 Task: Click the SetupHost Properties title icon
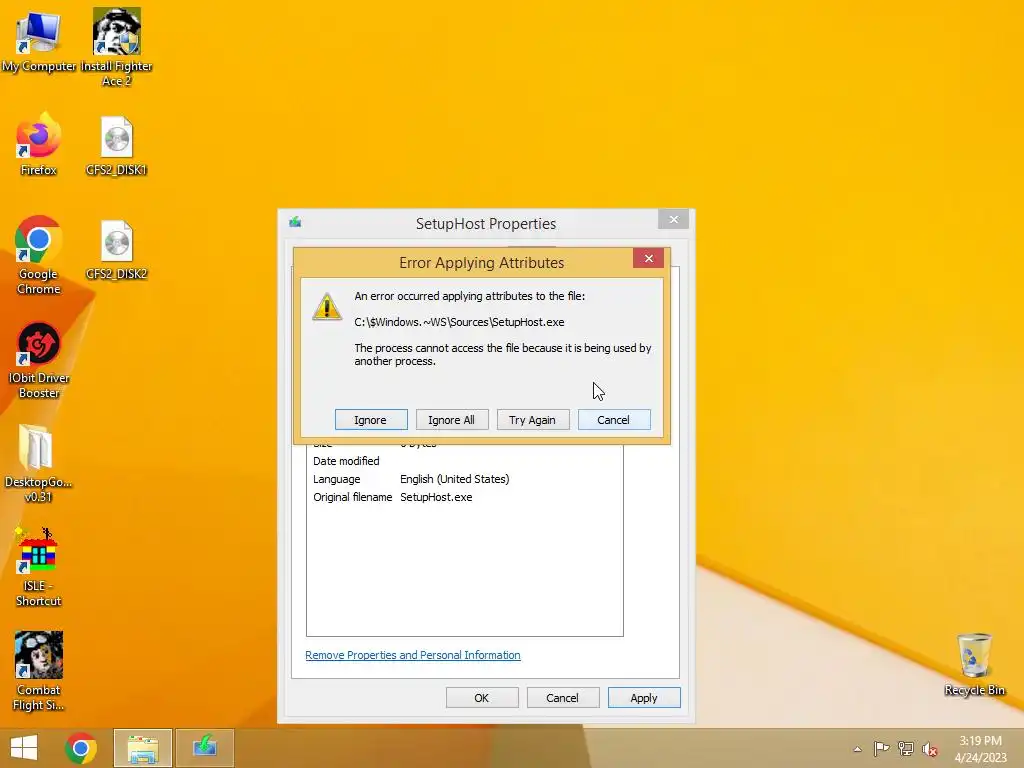click(295, 222)
